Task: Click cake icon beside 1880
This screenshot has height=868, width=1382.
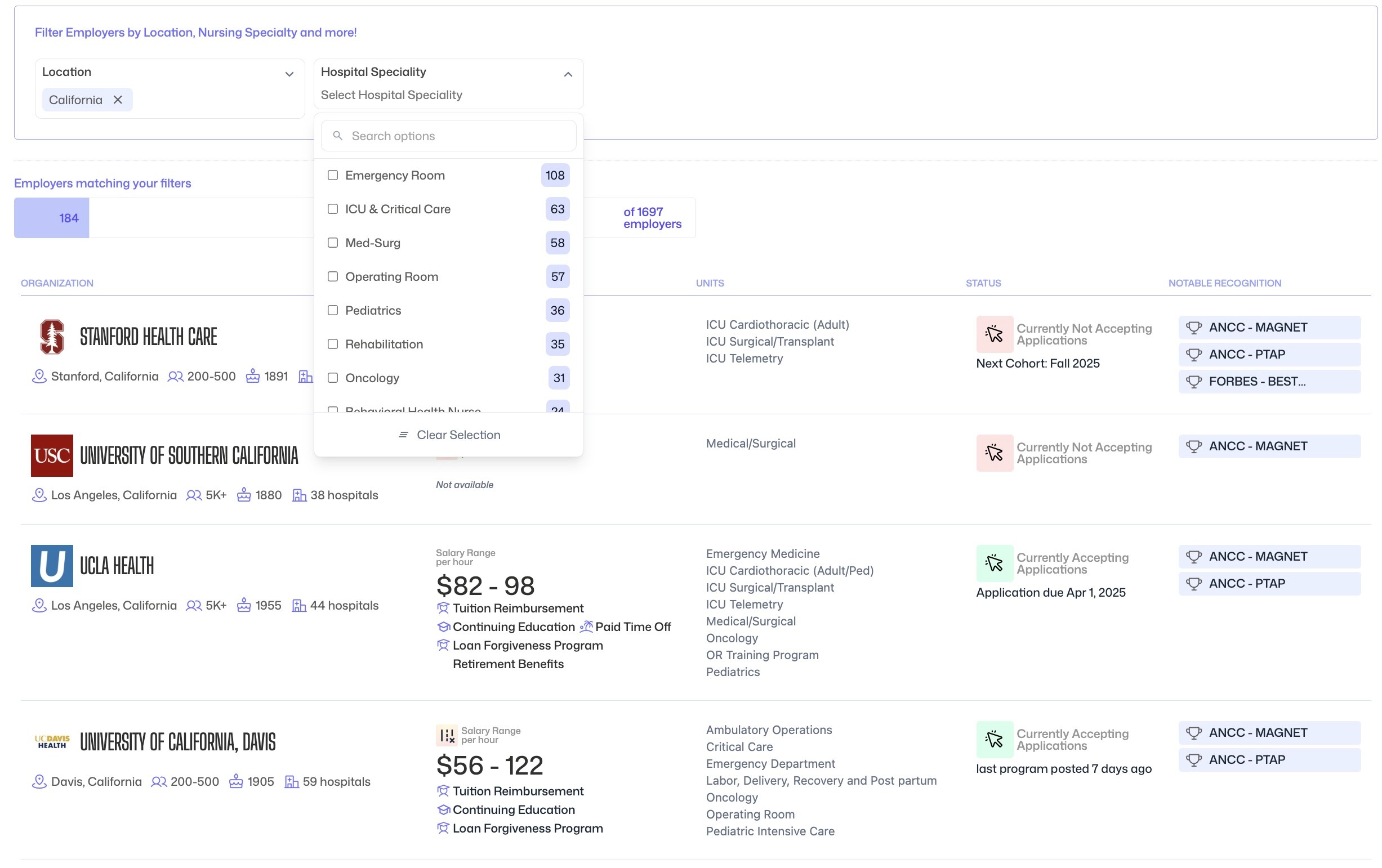Action: 244,495
